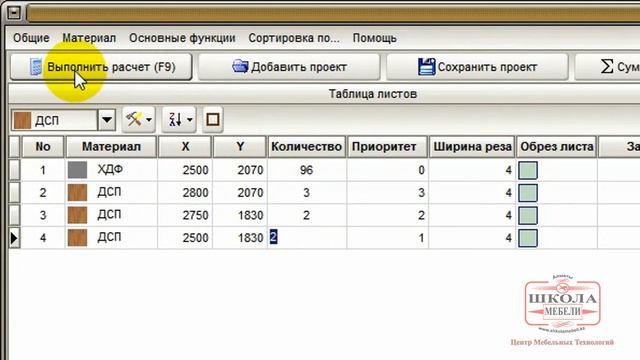Image resolution: width=640 pixels, height=360 pixels.
Task: Click ДСП wood swatch in row 3
Action: tap(77, 215)
